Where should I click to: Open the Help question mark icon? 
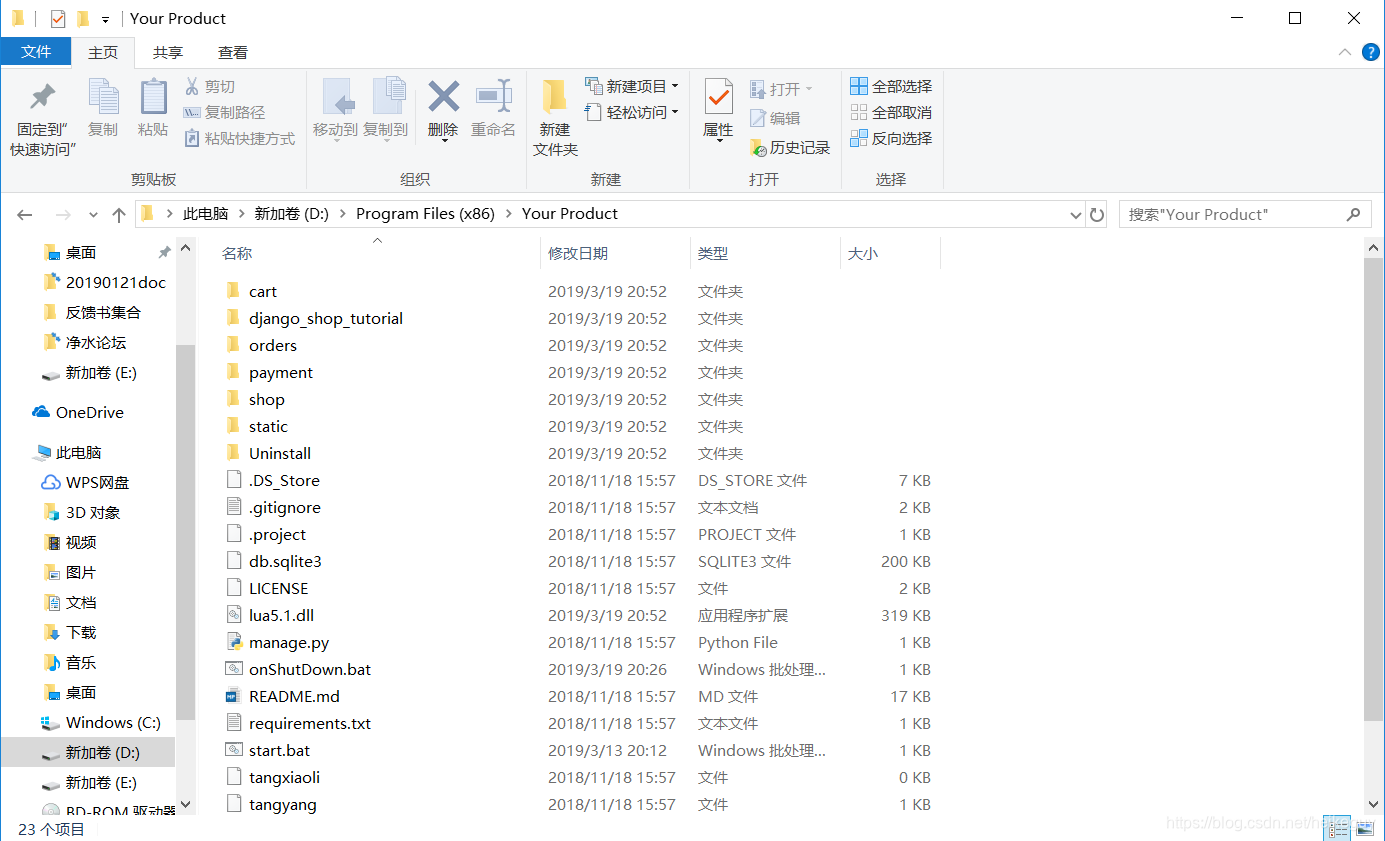tap(1369, 52)
